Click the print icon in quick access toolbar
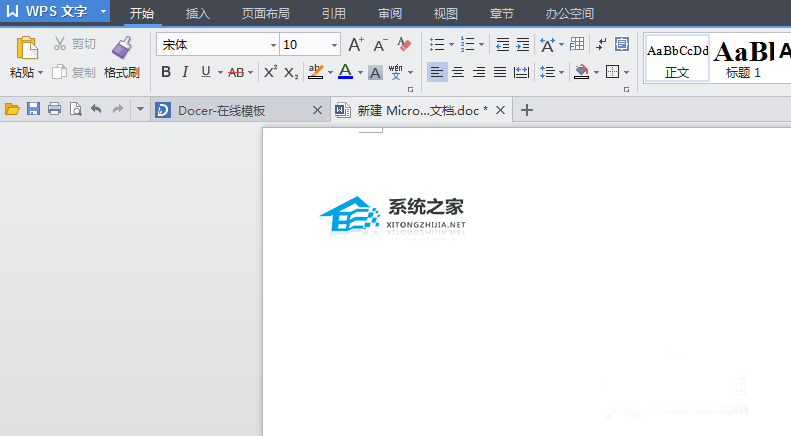791x436 pixels. (54, 109)
